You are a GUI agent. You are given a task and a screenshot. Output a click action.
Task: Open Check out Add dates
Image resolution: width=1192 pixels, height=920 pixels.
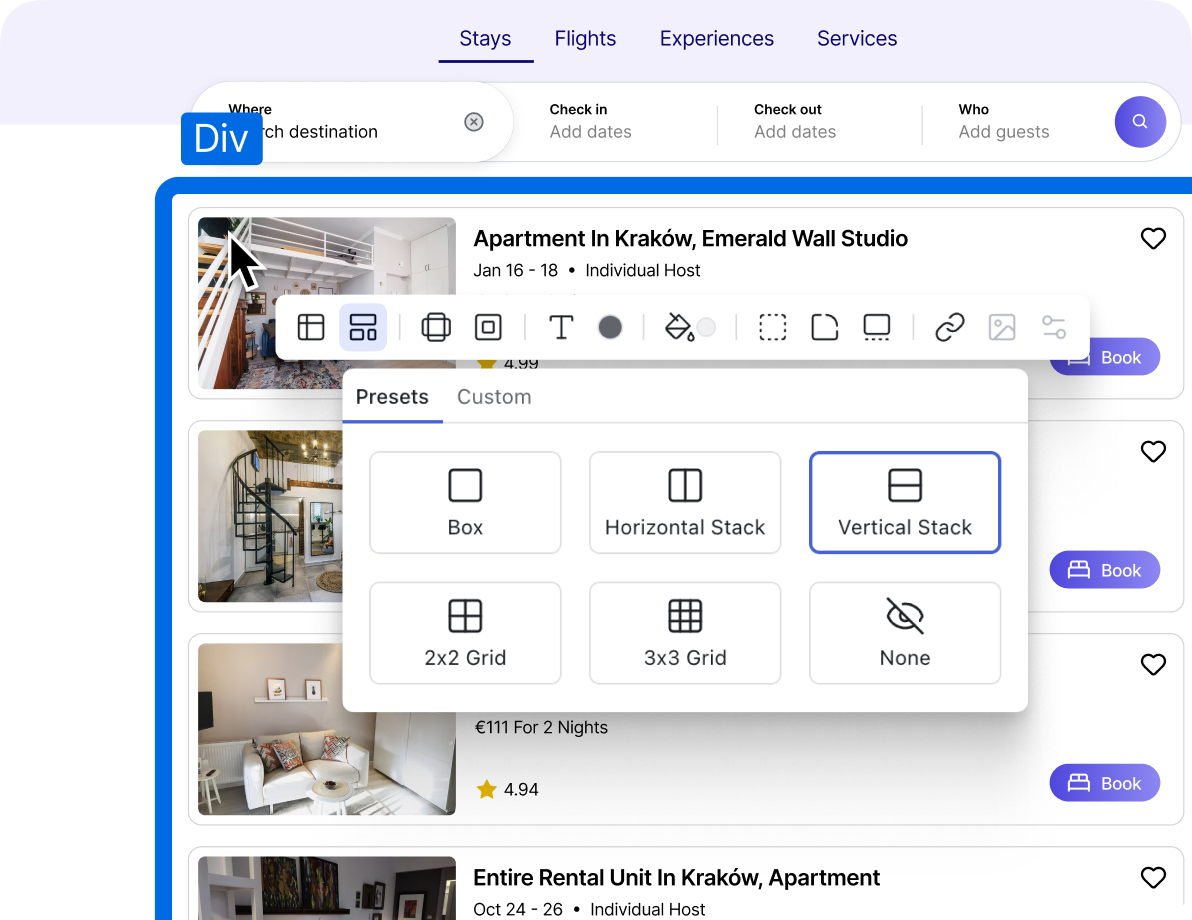point(795,122)
